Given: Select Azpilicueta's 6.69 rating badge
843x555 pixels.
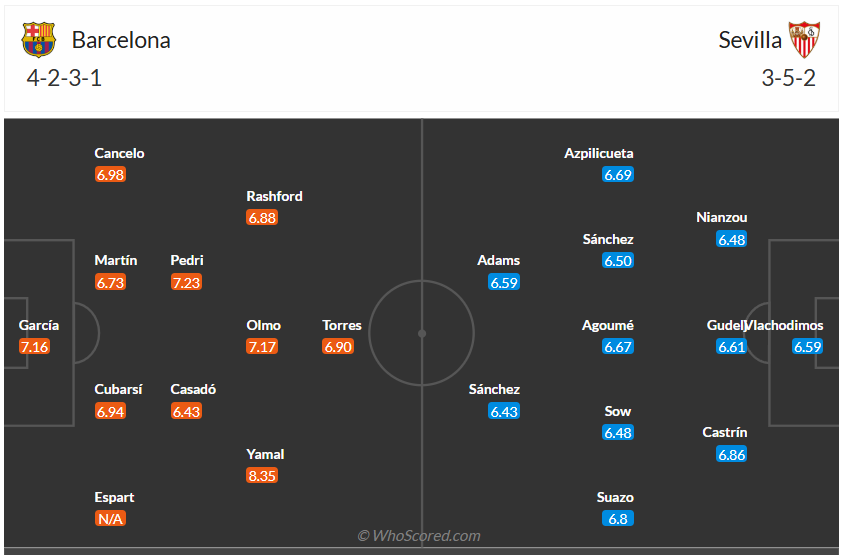Looking at the screenshot, I should pos(618,175).
